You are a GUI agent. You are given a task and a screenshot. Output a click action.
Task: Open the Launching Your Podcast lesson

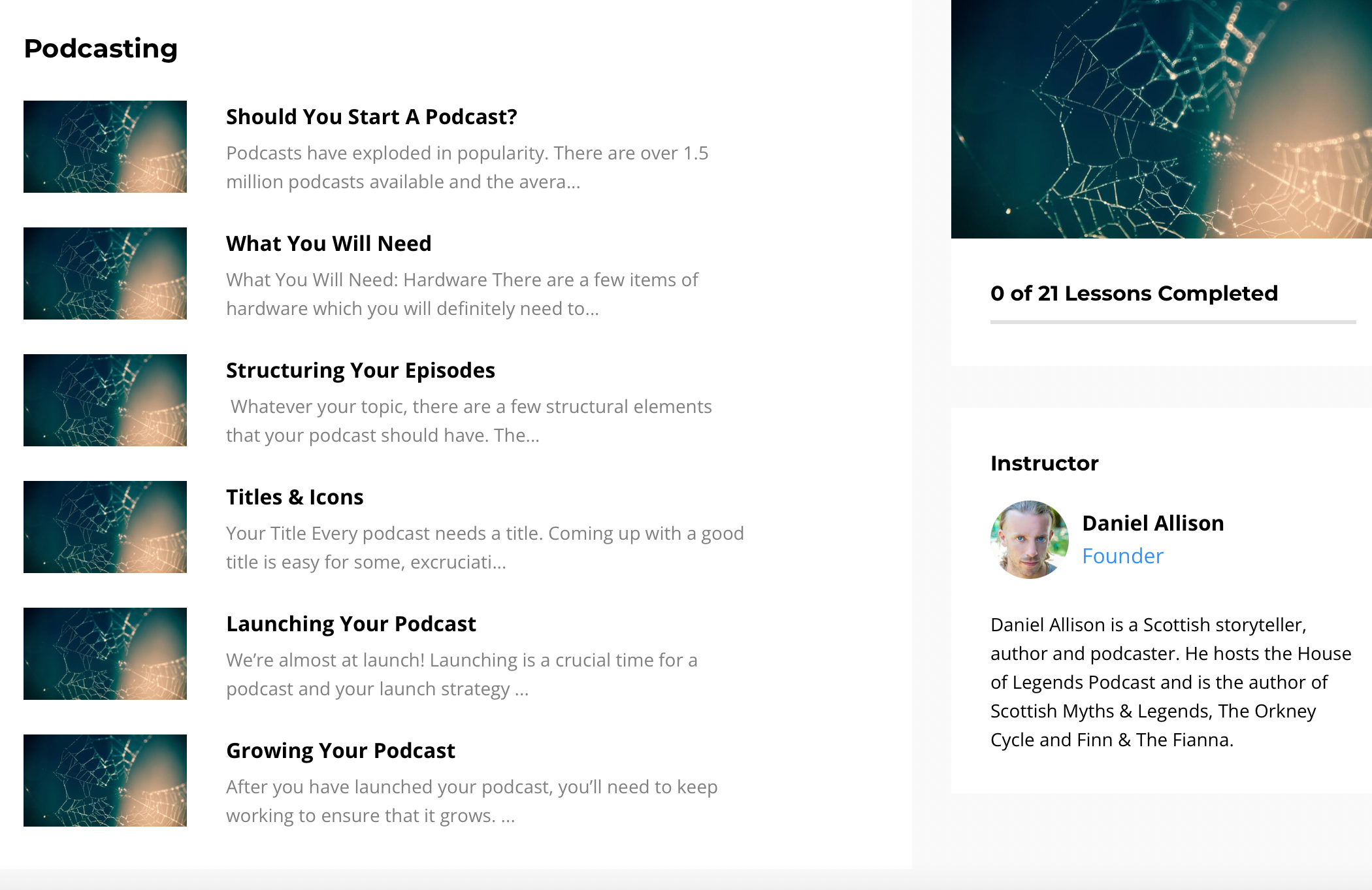[x=351, y=624]
